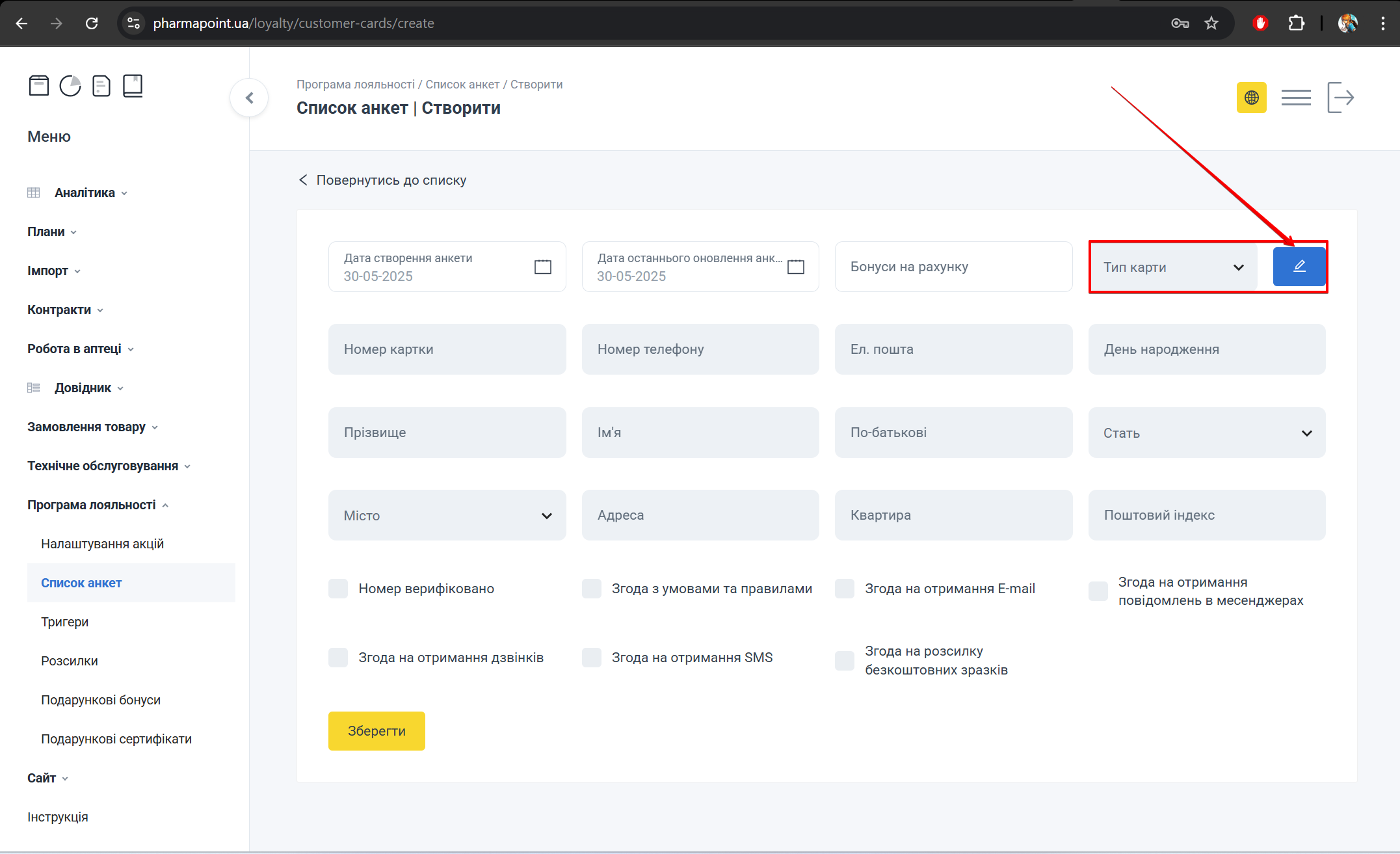The height and width of the screenshot is (854, 1400).
Task: Expand the Стать dropdown
Action: coord(1206,433)
